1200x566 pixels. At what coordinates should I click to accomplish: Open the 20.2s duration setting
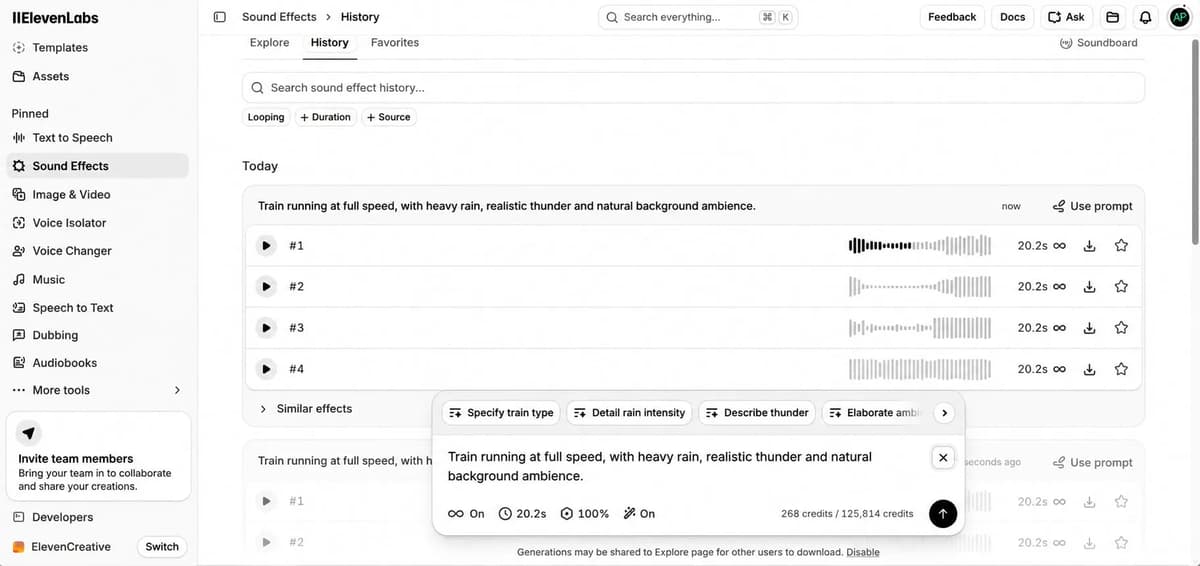pos(523,514)
